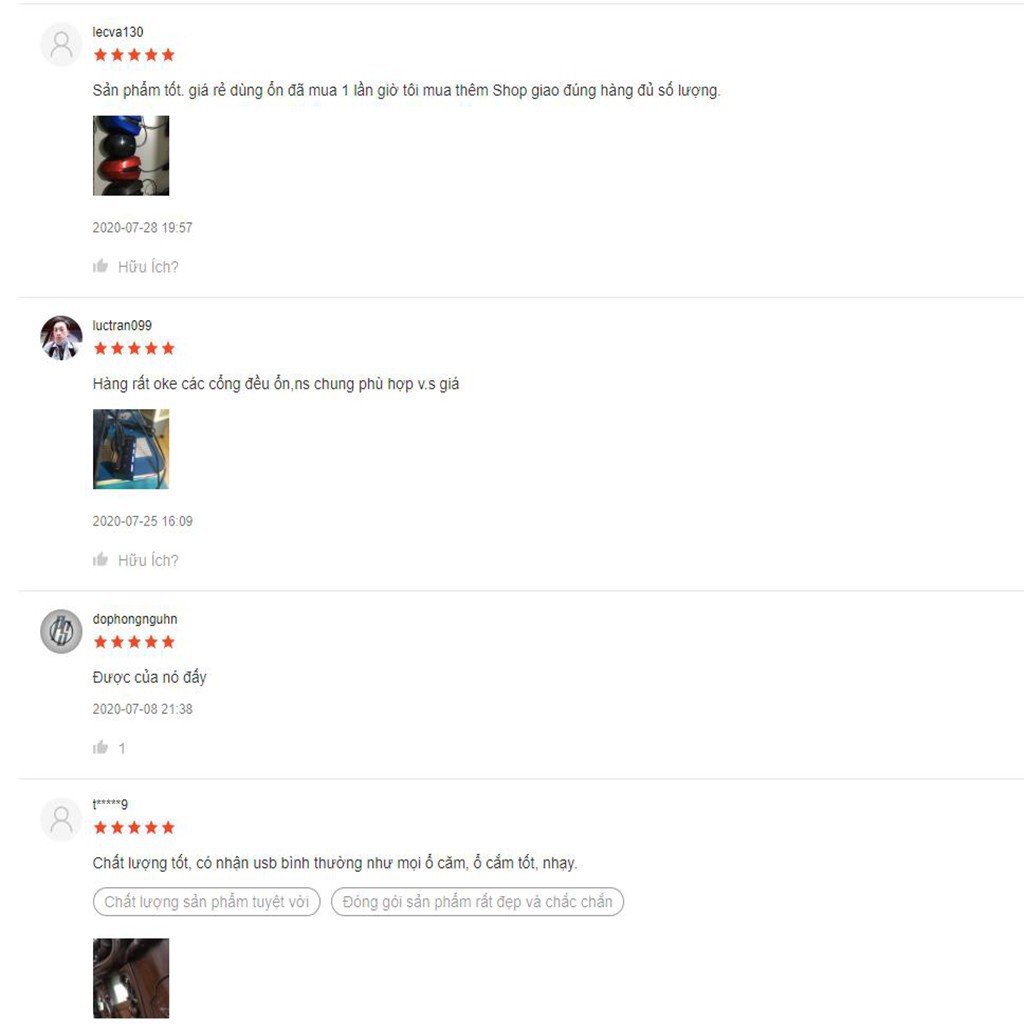Open the default avatar of user t*****9
This screenshot has width=1024, height=1024.
61,818
